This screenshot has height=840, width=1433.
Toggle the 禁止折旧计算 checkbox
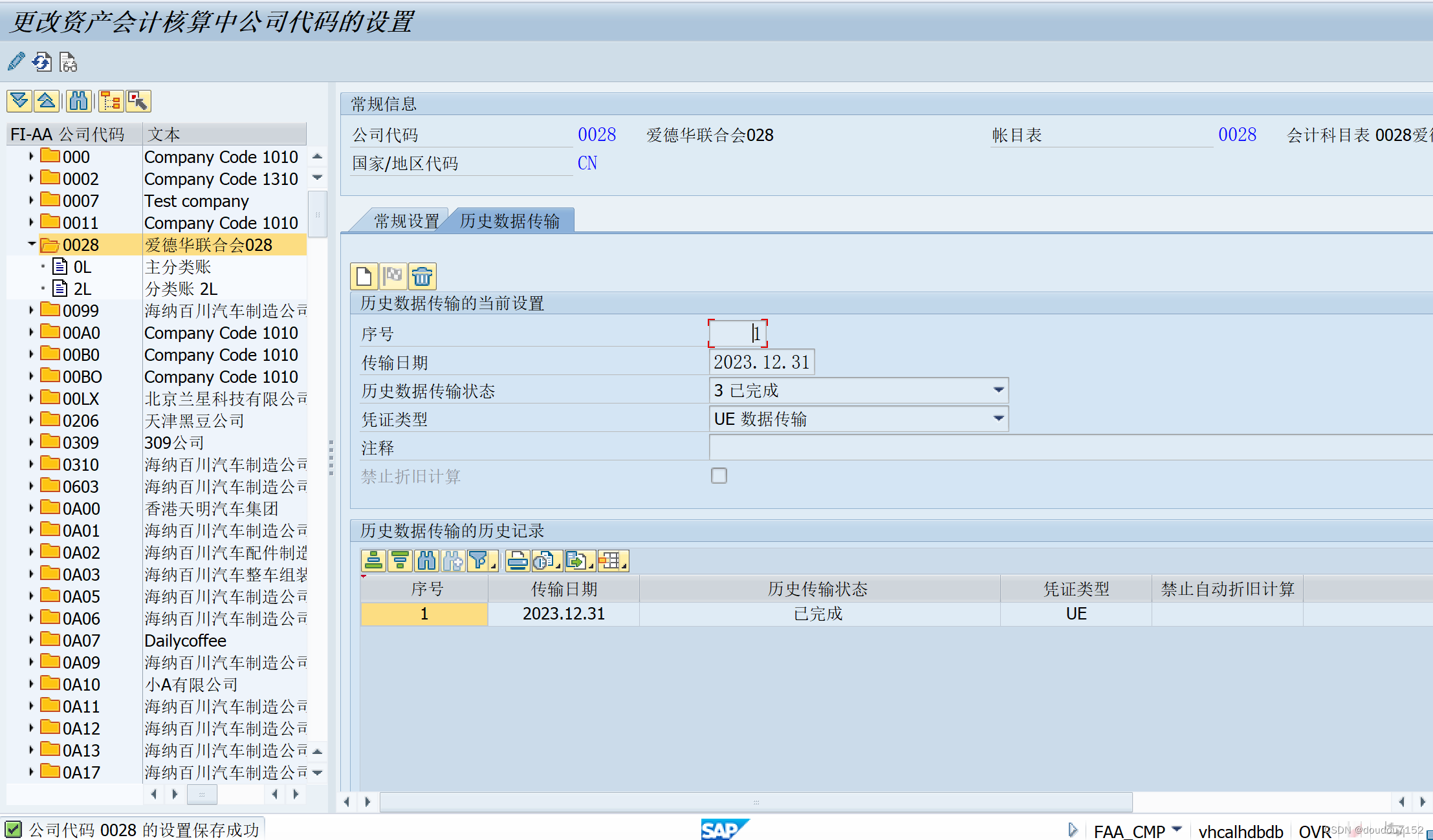click(x=719, y=476)
